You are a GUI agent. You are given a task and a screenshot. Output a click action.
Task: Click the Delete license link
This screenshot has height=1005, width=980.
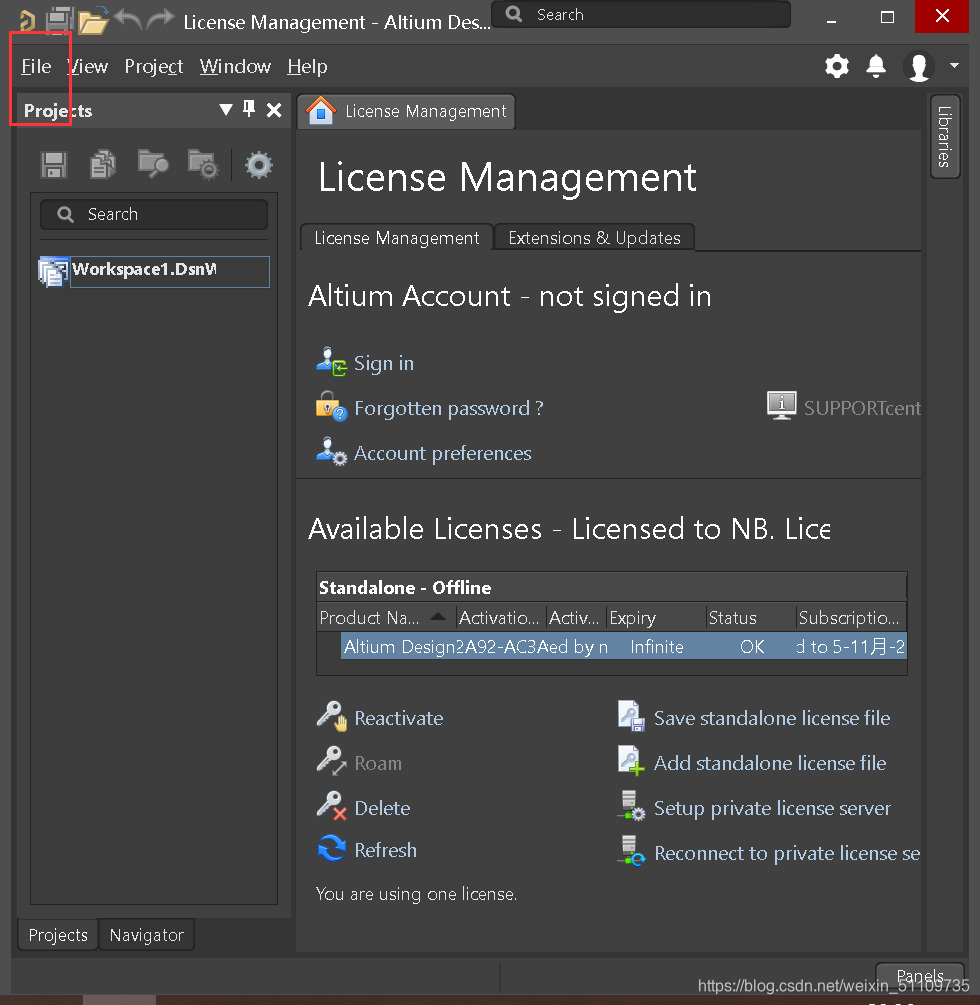pos(382,808)
